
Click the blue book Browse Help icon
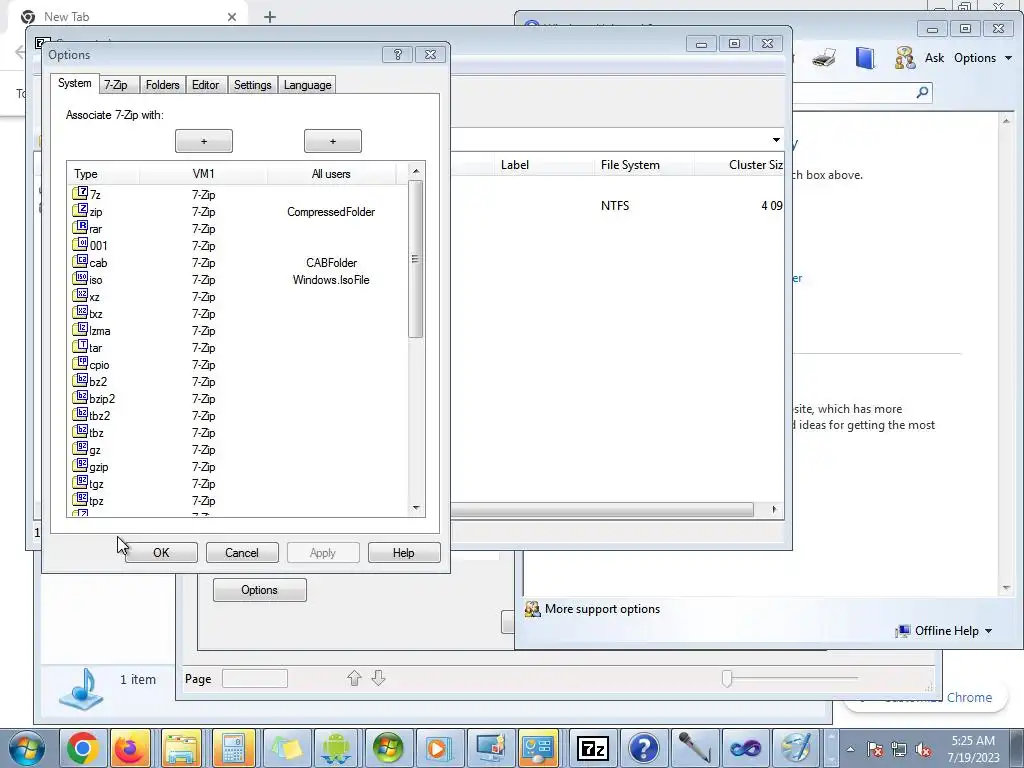(x=865, y=57)
